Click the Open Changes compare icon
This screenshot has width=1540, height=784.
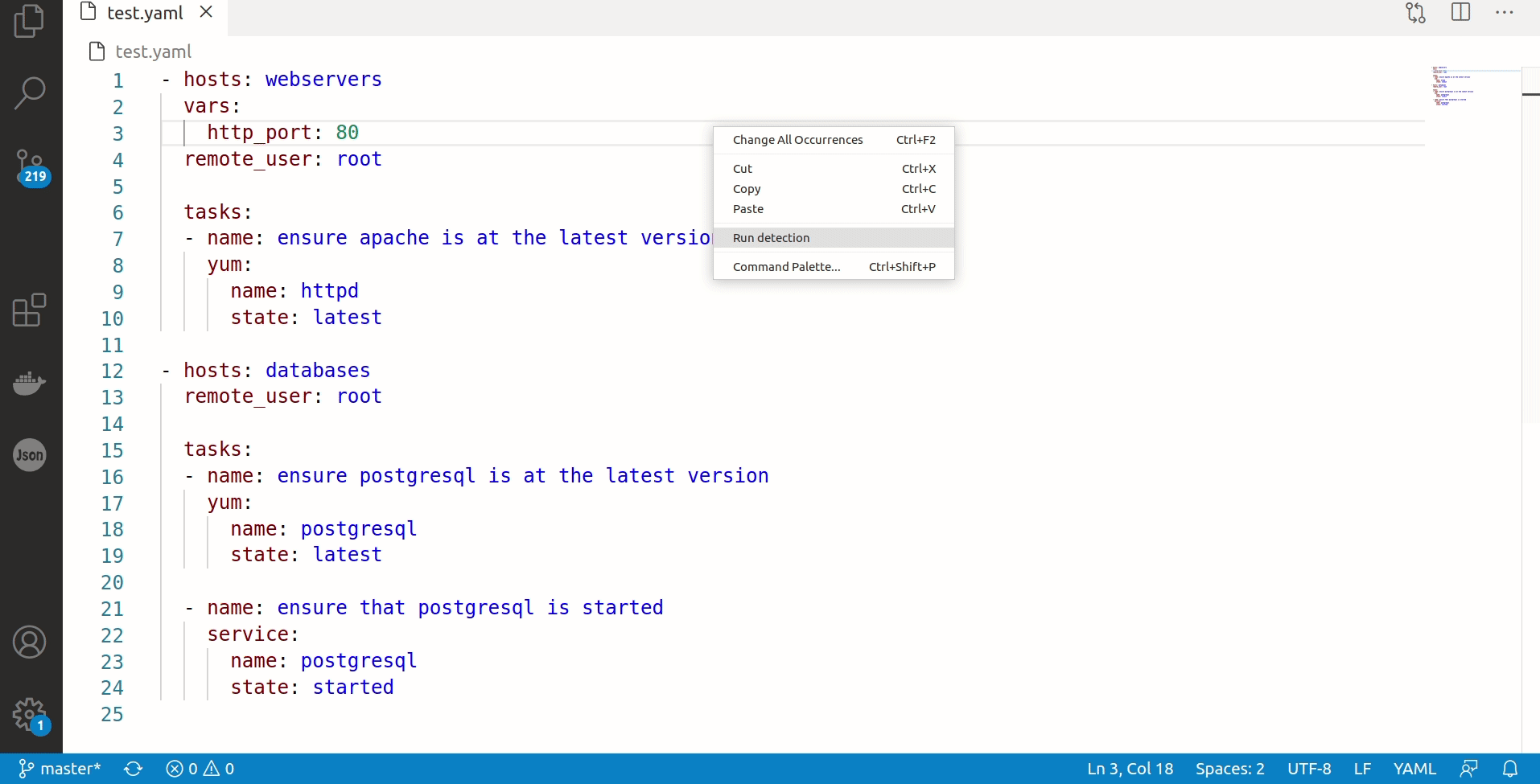1416,13
